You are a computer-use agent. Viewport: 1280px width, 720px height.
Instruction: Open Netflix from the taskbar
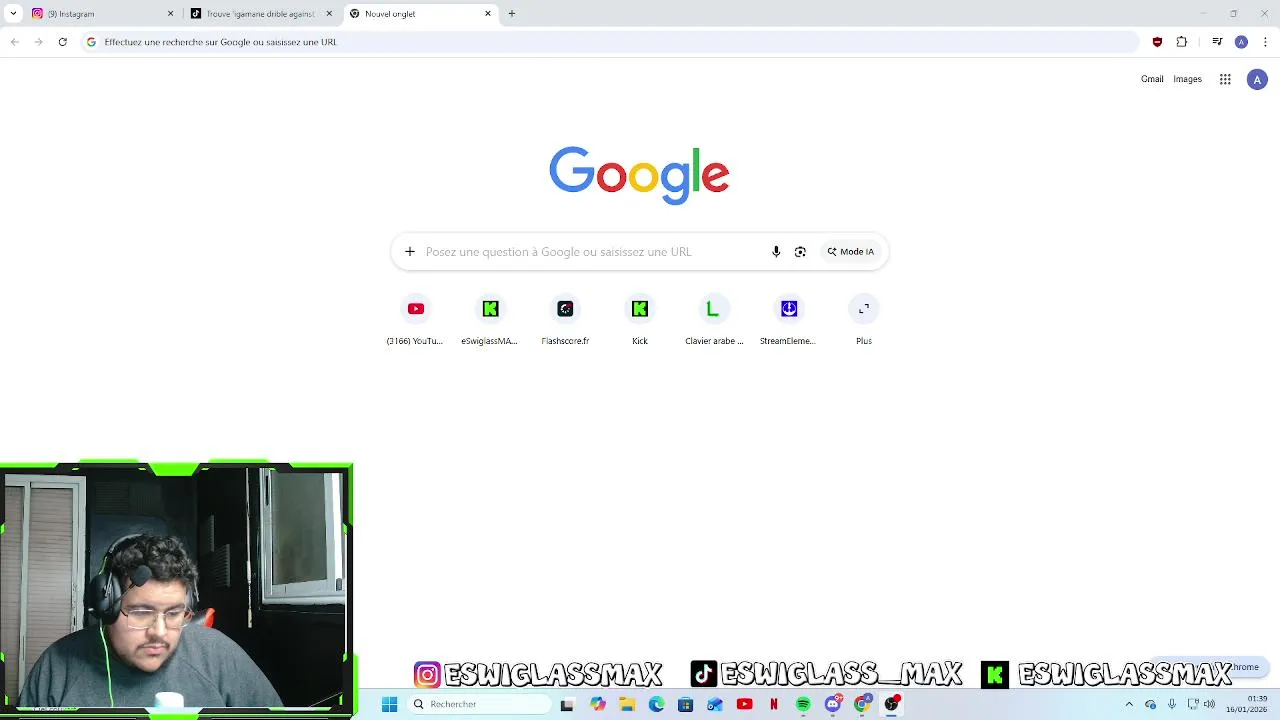tap(773, 704)
